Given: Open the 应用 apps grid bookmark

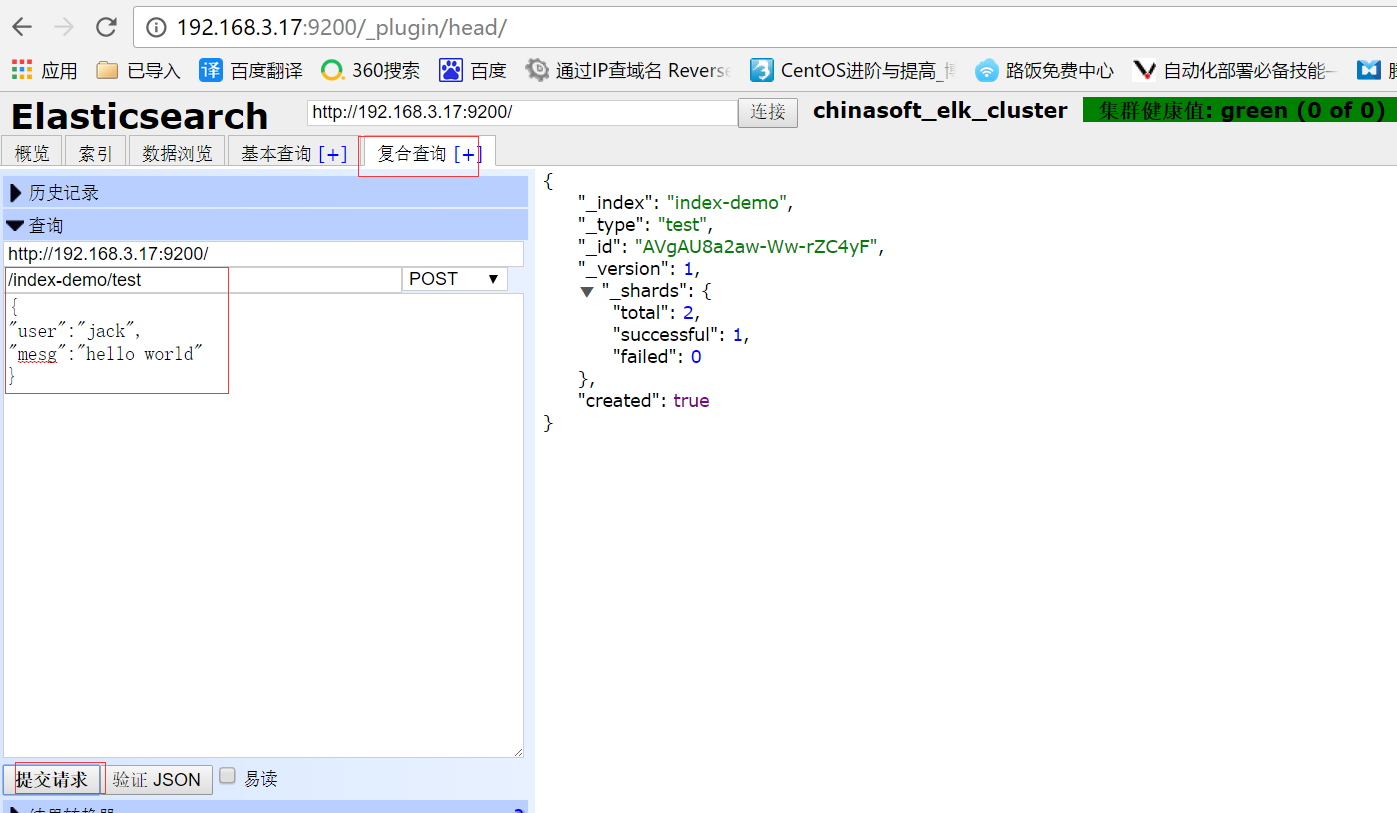Looking at the screenshot, I should point(44,70).
